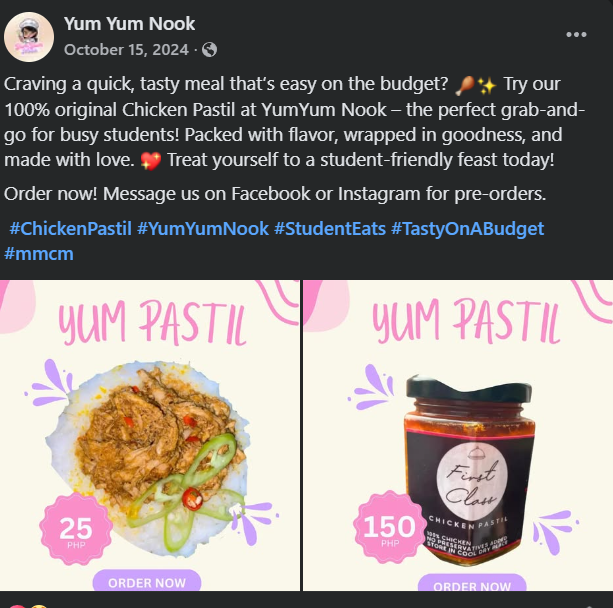Click ORDER NOW under the rice pastil
Image resolution: width=613 pixels, height=608 pixels.
point(147,581)
